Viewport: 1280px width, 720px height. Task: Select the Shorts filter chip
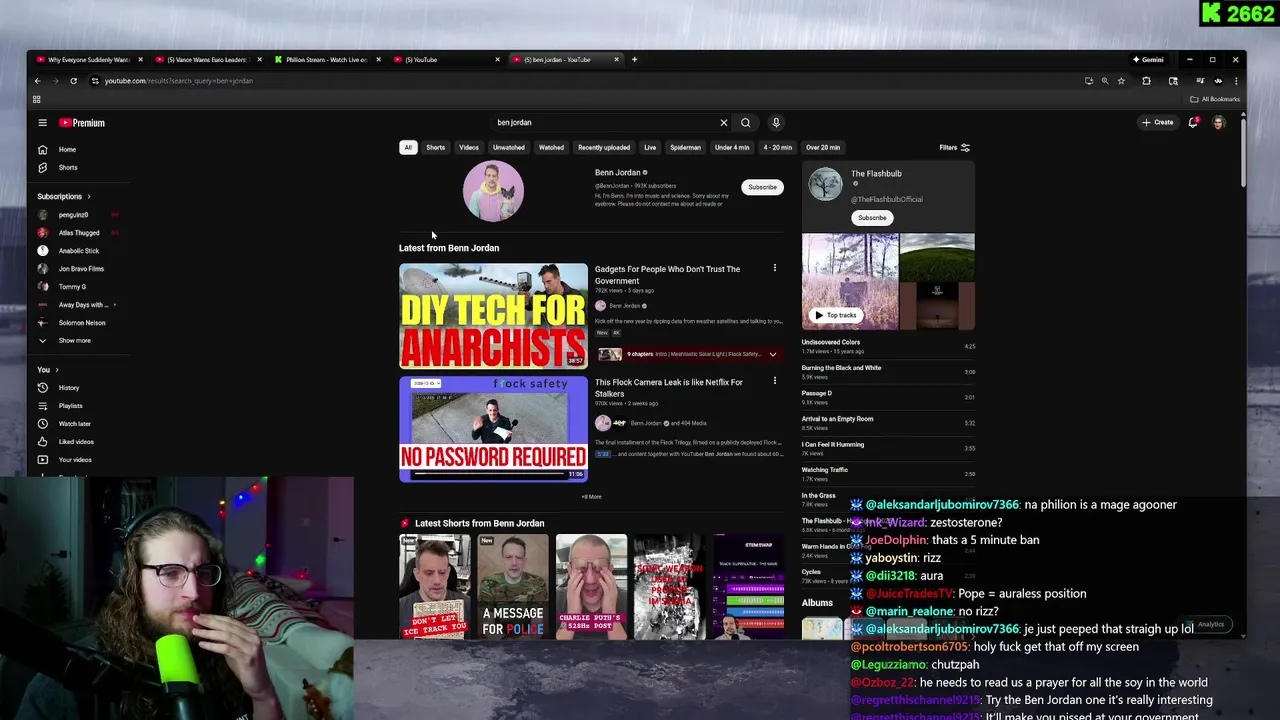[x=436, y=148]
